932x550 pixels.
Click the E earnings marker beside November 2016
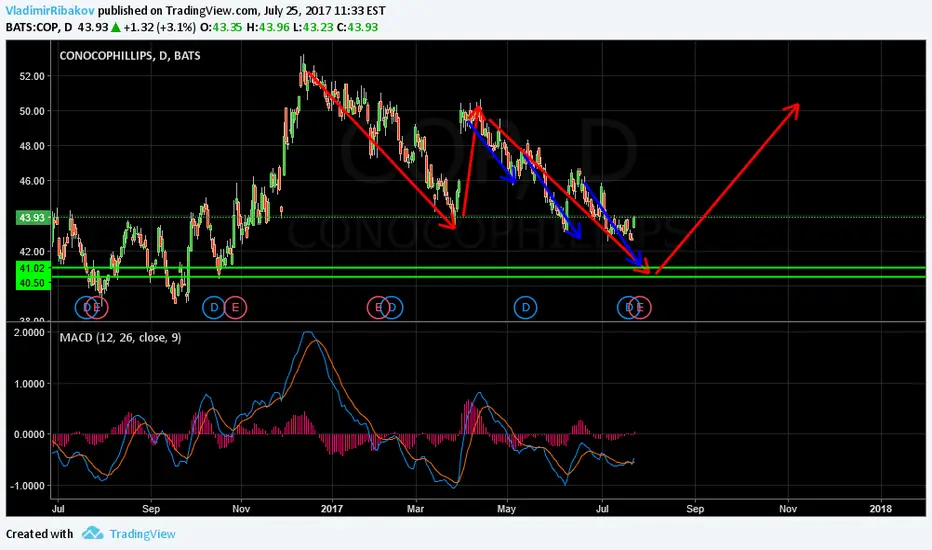(235, 307)
